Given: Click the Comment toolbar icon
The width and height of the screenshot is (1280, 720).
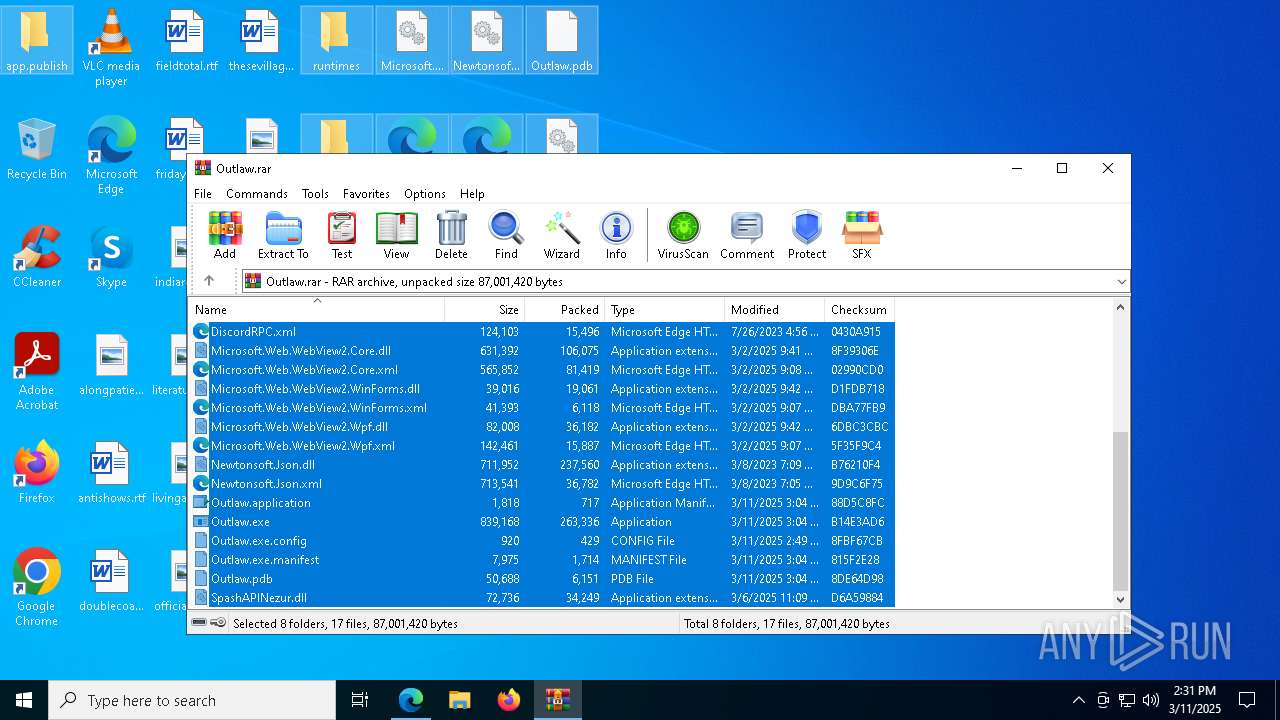Looking at the screenshot, I should [747, 235].
